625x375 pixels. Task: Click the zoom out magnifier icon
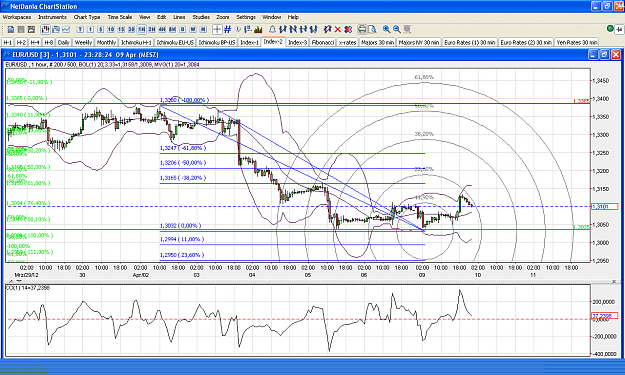tap(397, 29)
